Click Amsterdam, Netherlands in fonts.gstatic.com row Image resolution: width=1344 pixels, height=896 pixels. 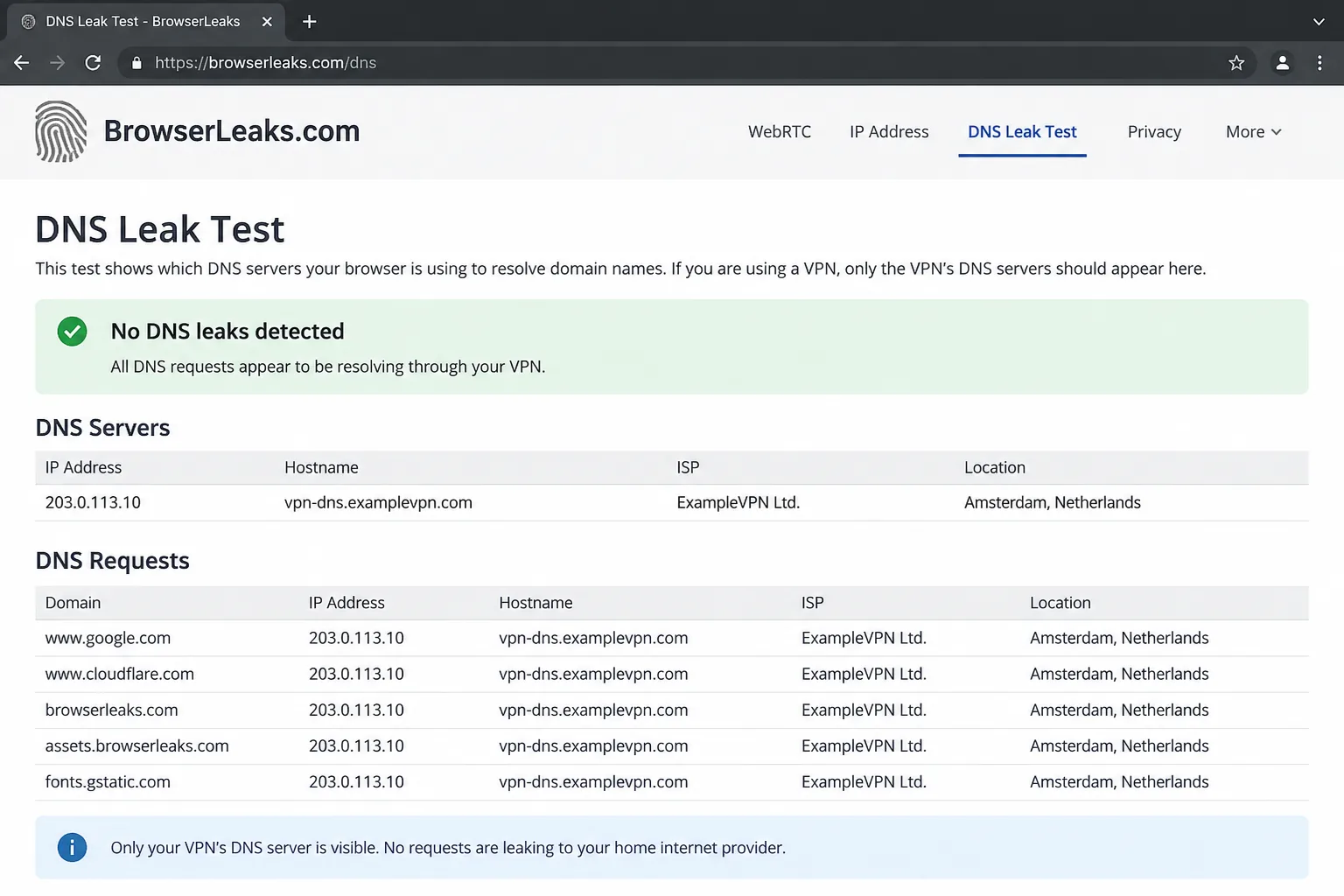1119,781
